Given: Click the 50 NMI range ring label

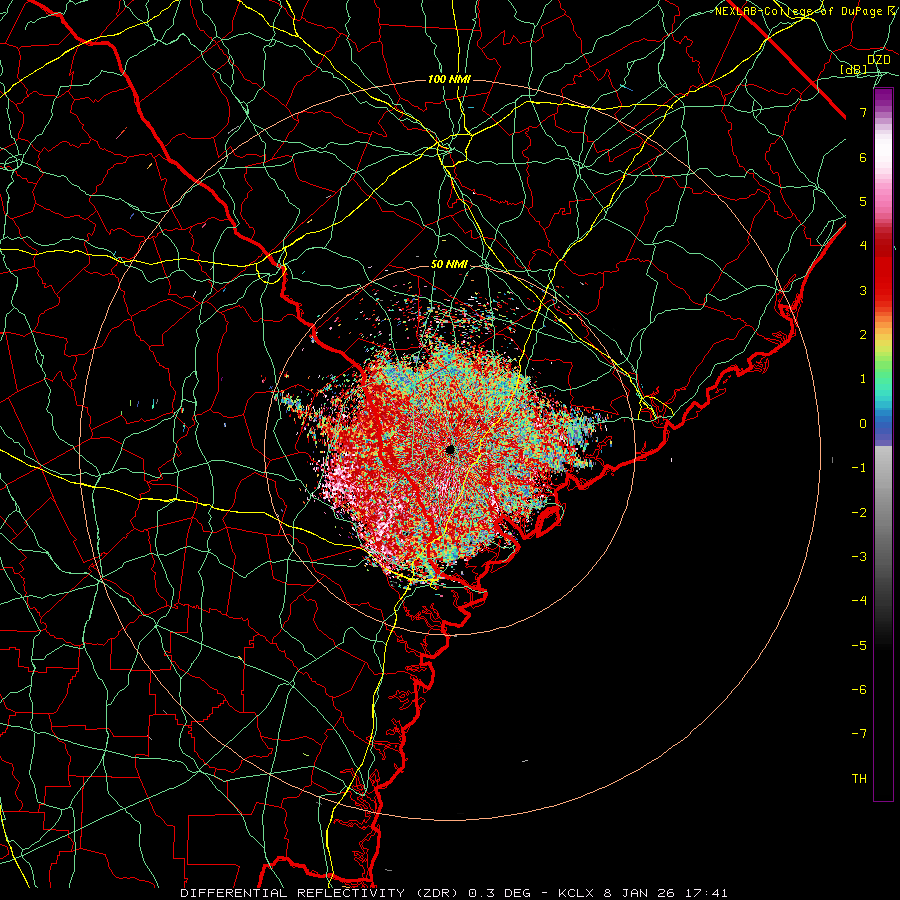Looking at the screenshot, I should pos(449,264).
